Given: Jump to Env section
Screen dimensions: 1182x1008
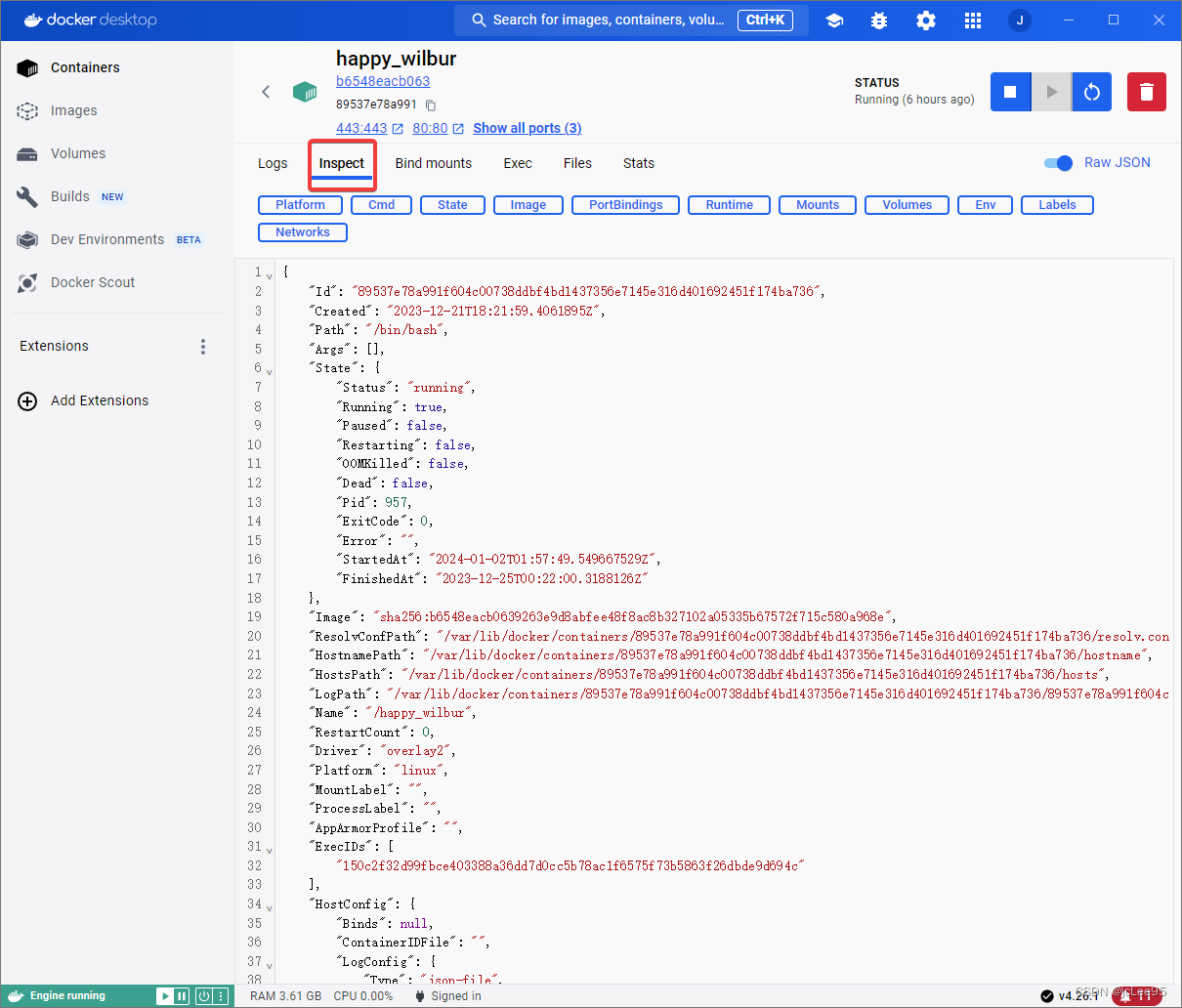Looking at the screenshot, I should coord(986,205).
